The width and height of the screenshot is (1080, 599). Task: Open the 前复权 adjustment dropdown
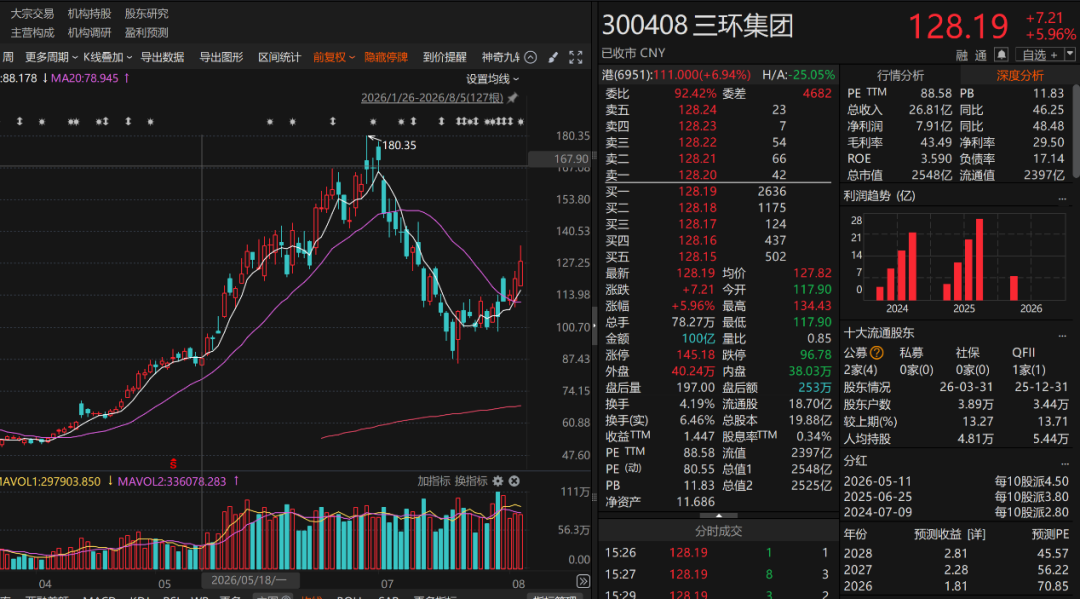tap(334, 57)
